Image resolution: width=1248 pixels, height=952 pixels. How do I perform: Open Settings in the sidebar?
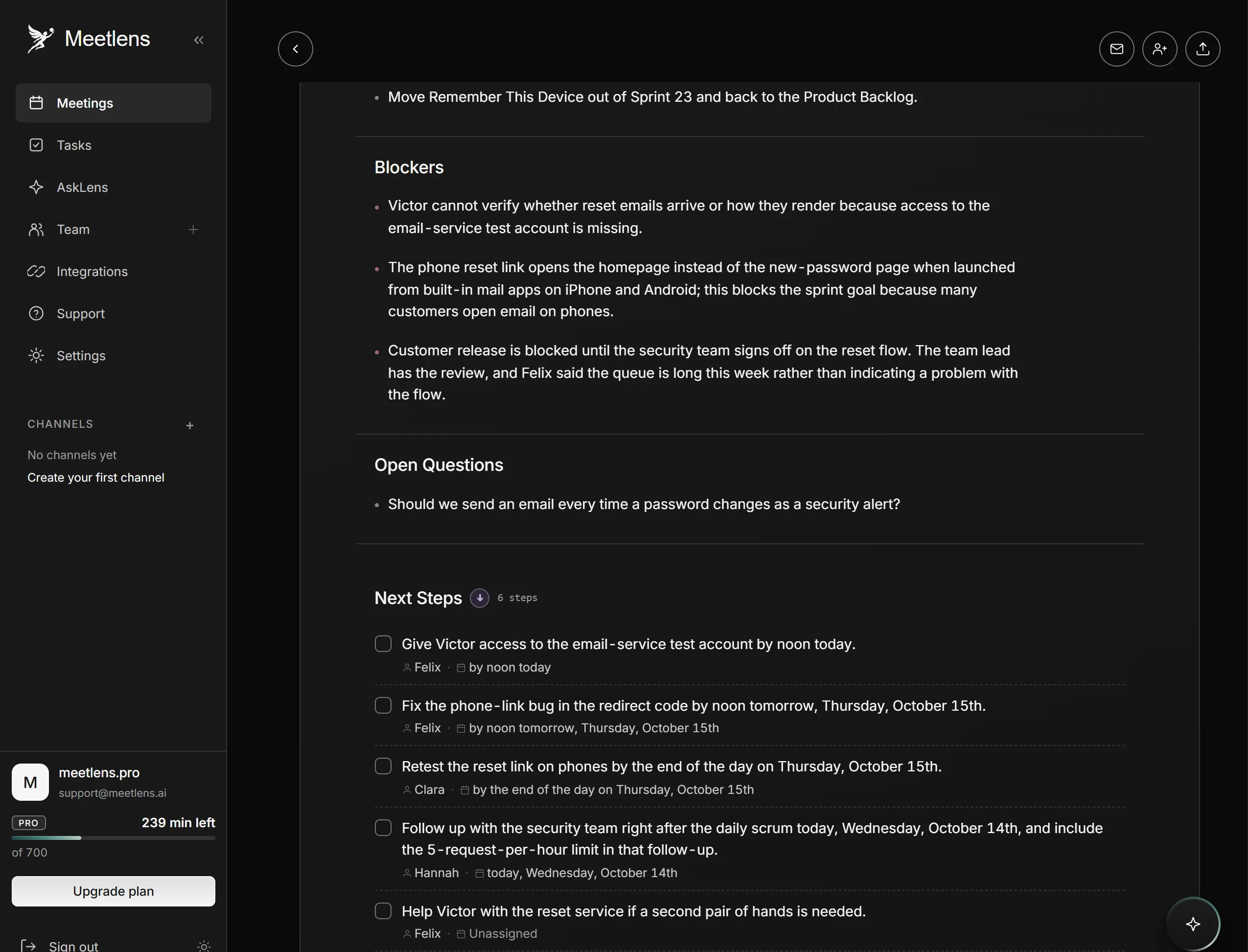[x=114, y=356]
